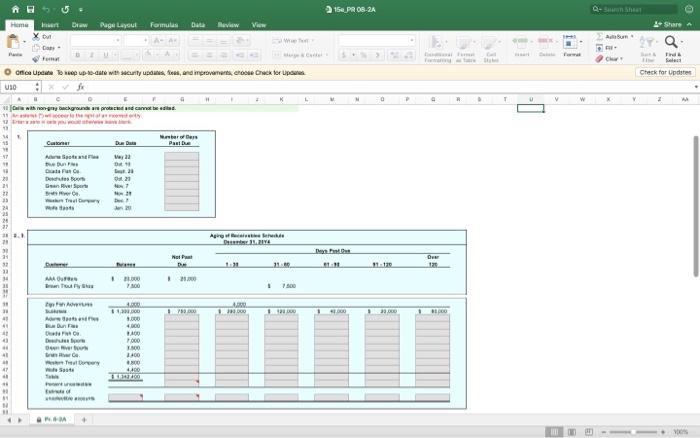The image size is (700, 438).
Task: Switch to the Draw tab
Action: (x=79, y=25)
